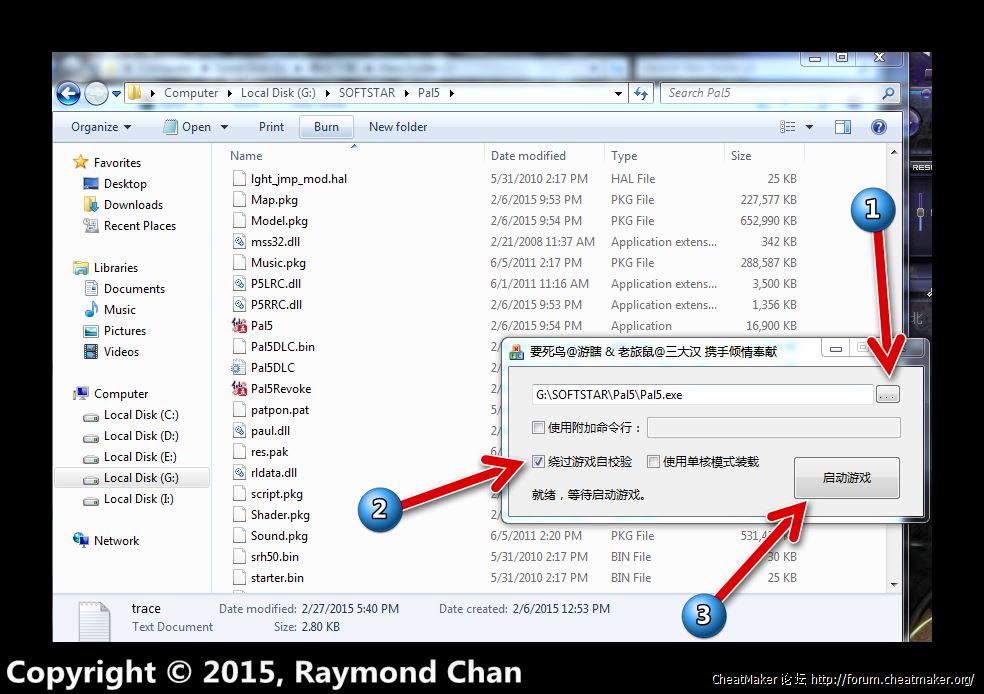
Task: Click the Back navigation arrow
Action: pos(68,94)
